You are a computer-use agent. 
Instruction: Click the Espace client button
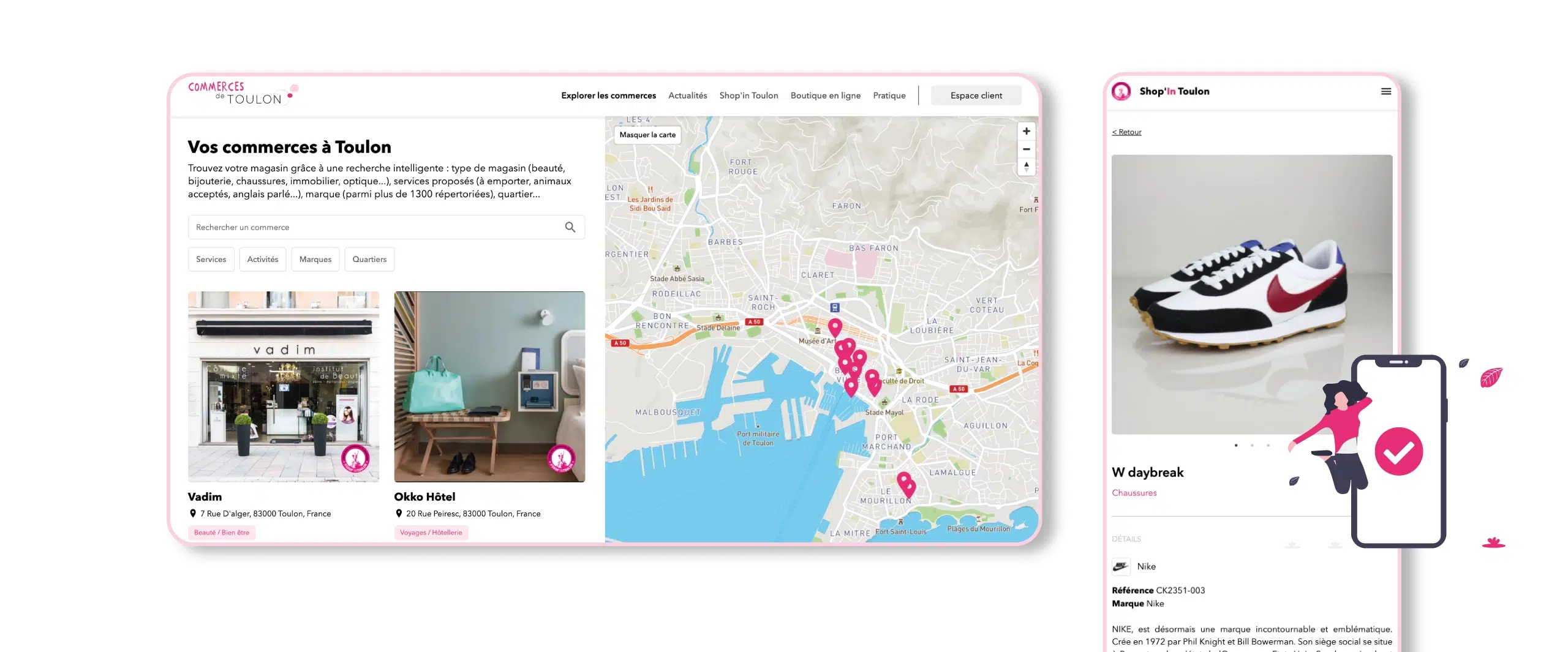pyautogui.click(x=976, y=96)
